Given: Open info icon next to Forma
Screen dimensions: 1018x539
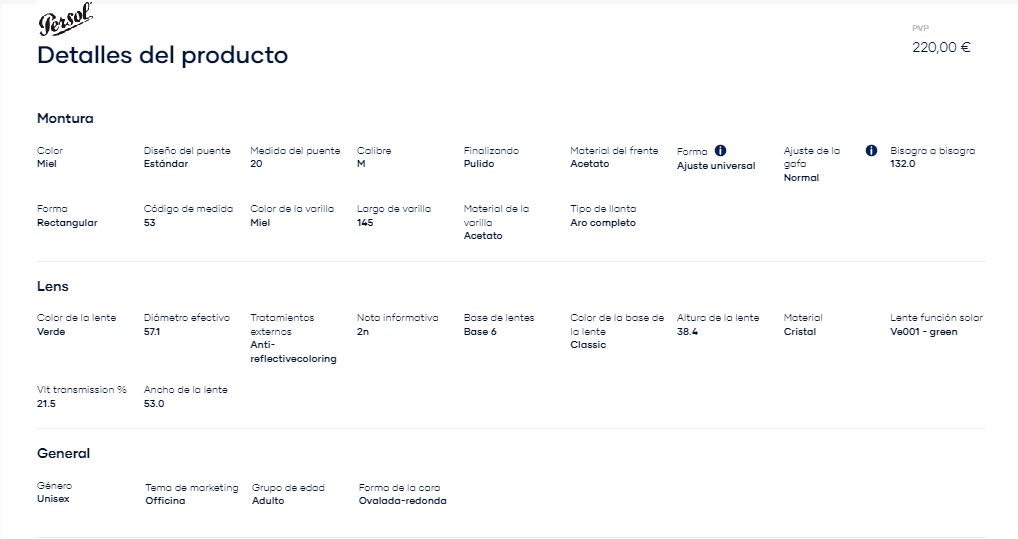Looking at the screenshot, I should click(721, 151).
